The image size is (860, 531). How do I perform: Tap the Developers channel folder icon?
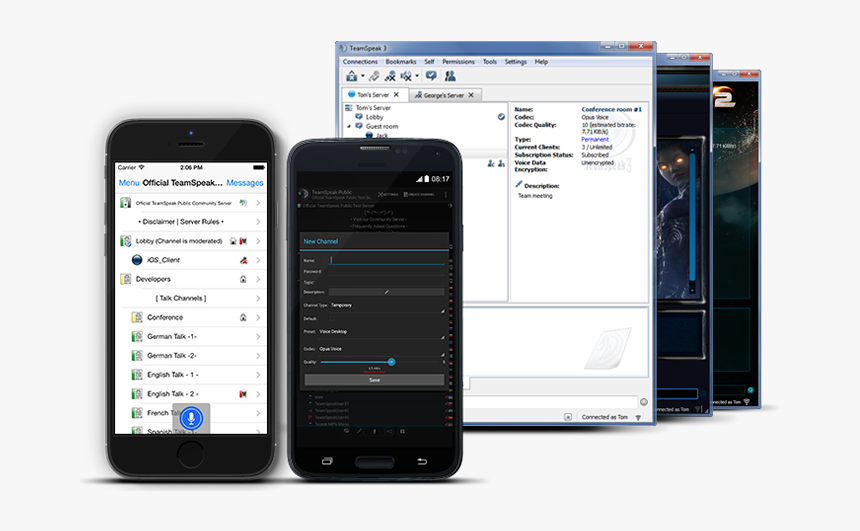[125, 279]
